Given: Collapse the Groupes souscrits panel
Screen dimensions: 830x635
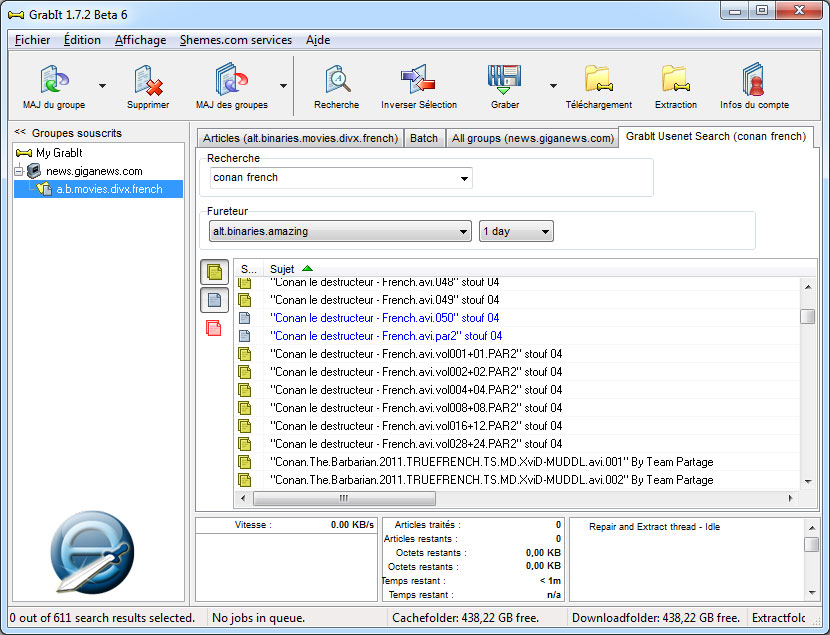Looking at the screenshot, I should coord(20,132).
